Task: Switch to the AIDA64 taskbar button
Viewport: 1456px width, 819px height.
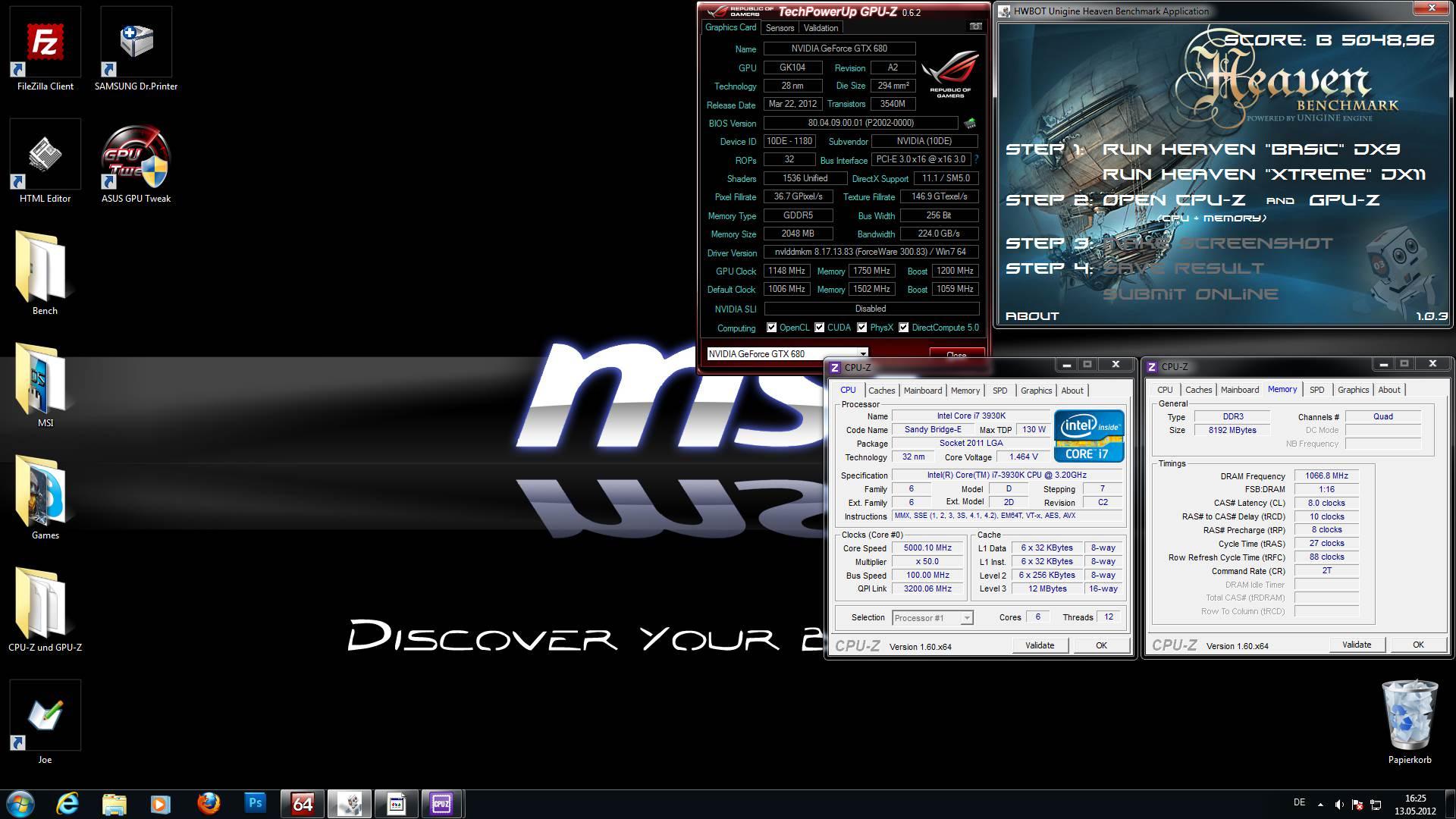Action: (303, 804)
